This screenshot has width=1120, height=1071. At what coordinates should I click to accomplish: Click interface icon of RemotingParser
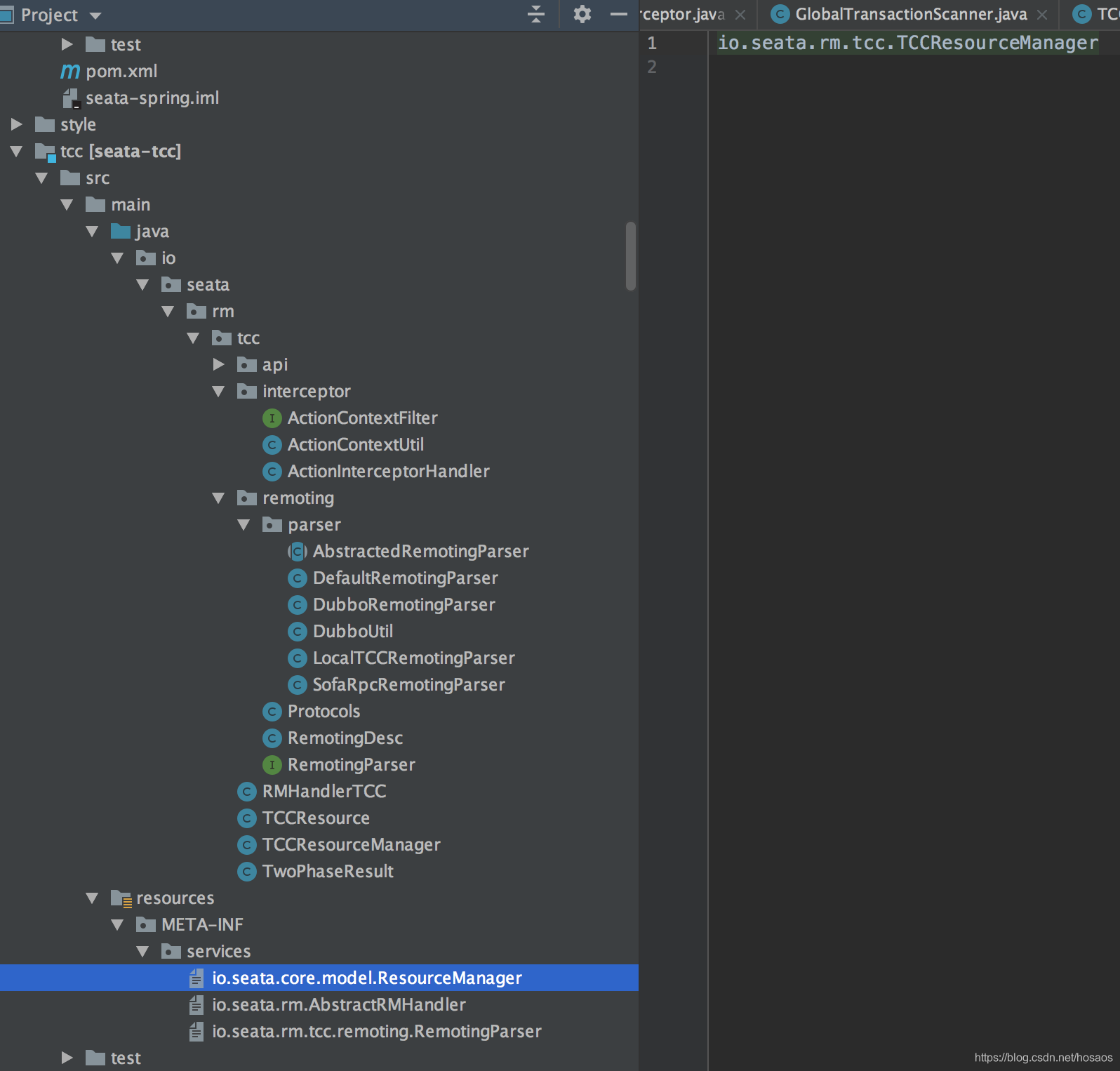click(x=272, y=765)
